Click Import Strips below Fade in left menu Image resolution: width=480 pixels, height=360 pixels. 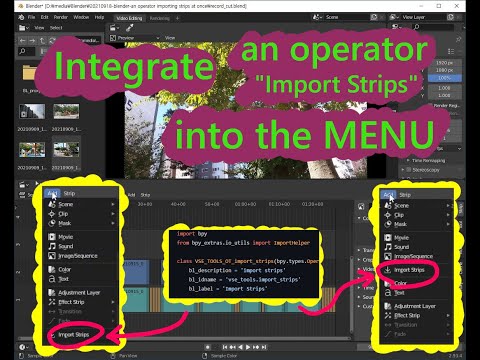81,334
